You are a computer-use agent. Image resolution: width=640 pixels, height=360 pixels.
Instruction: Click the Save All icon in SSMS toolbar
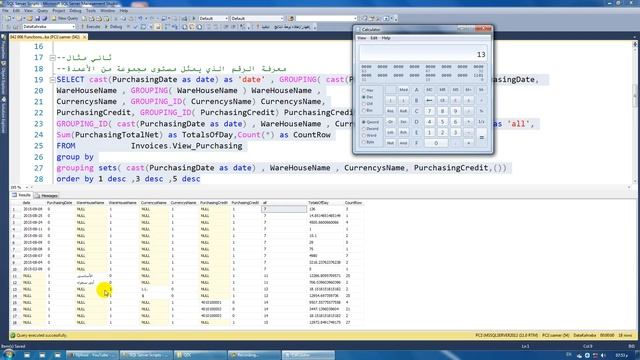[44, 18]
